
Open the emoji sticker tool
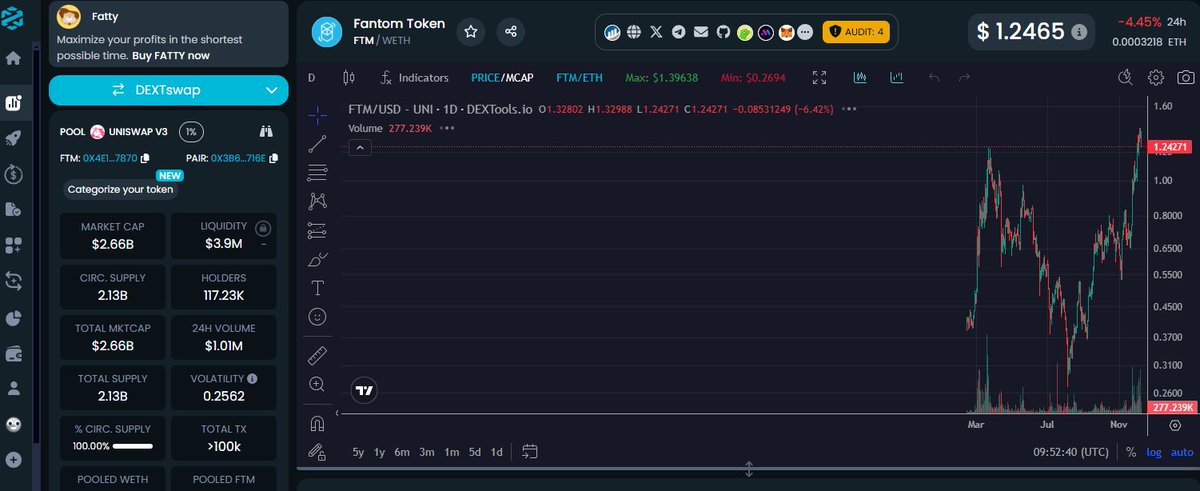(317, 317)
